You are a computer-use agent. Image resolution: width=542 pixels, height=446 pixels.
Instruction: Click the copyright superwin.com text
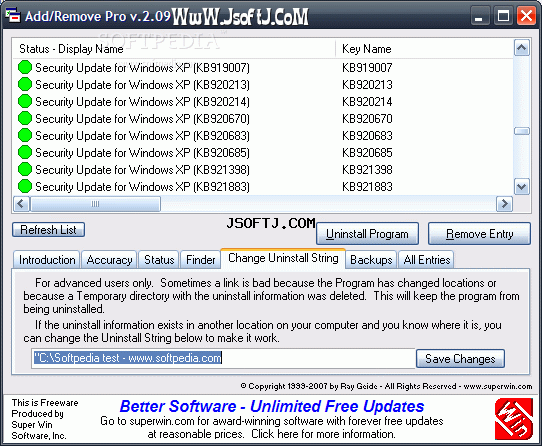[x=386, y=386]
